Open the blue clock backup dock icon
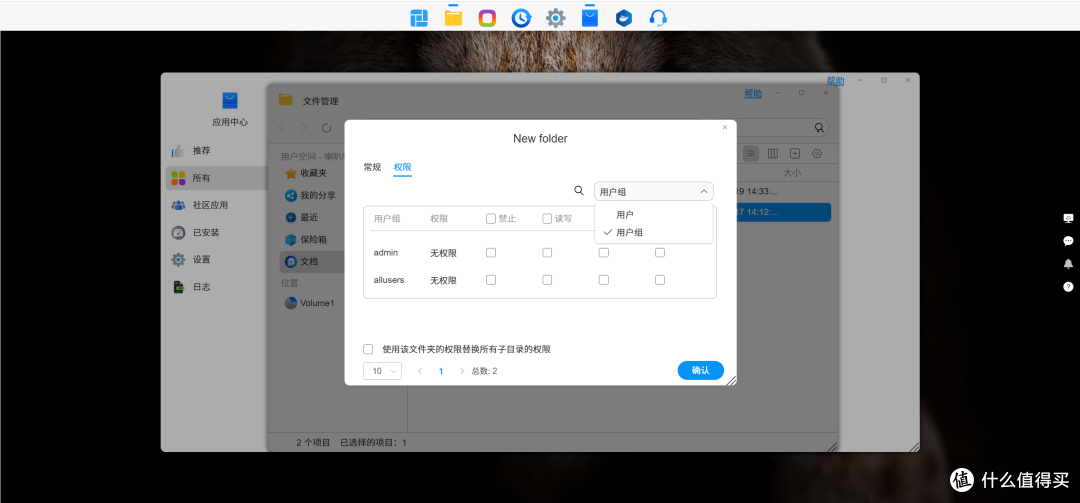Viewport: 1080px width, 503px height. pos(521,18)
